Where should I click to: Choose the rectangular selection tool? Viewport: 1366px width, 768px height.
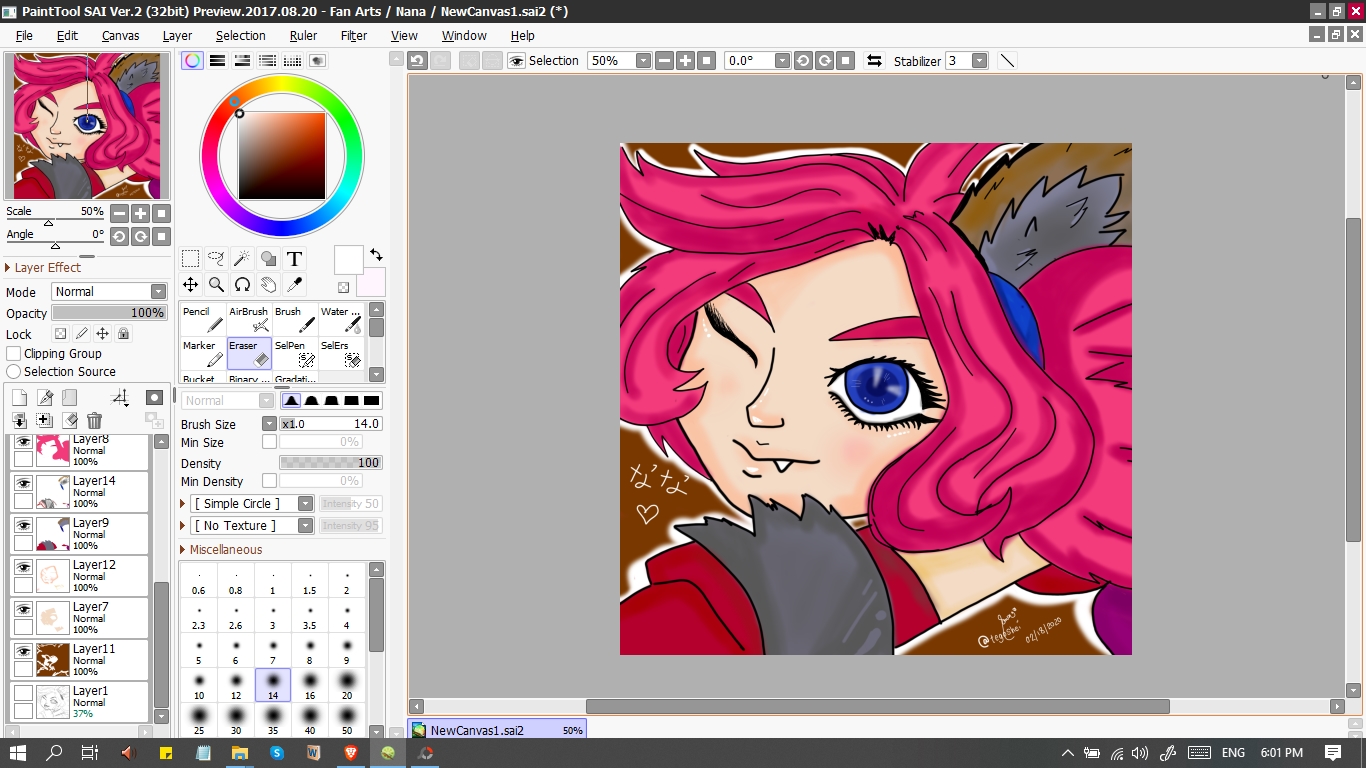click(x=190, y=259)
